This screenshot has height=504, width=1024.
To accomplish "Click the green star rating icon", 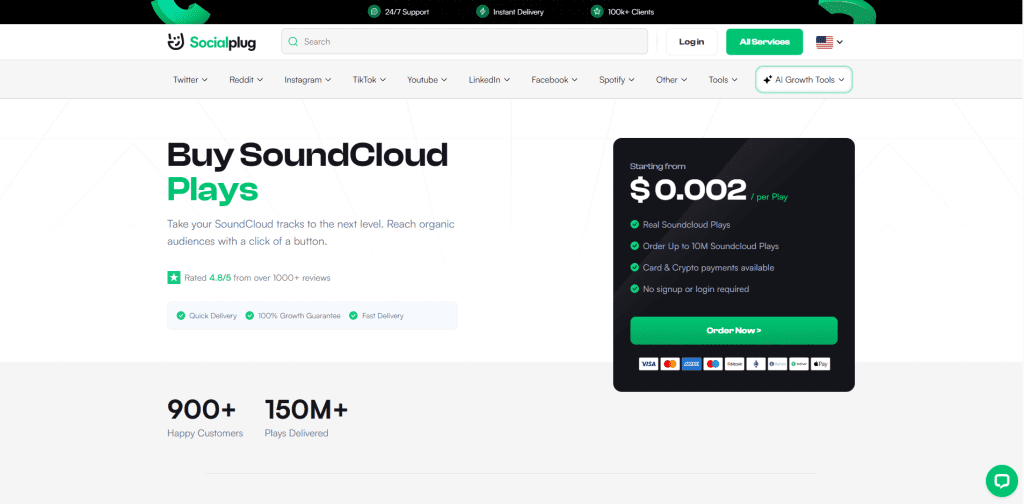I will point(174,277).
